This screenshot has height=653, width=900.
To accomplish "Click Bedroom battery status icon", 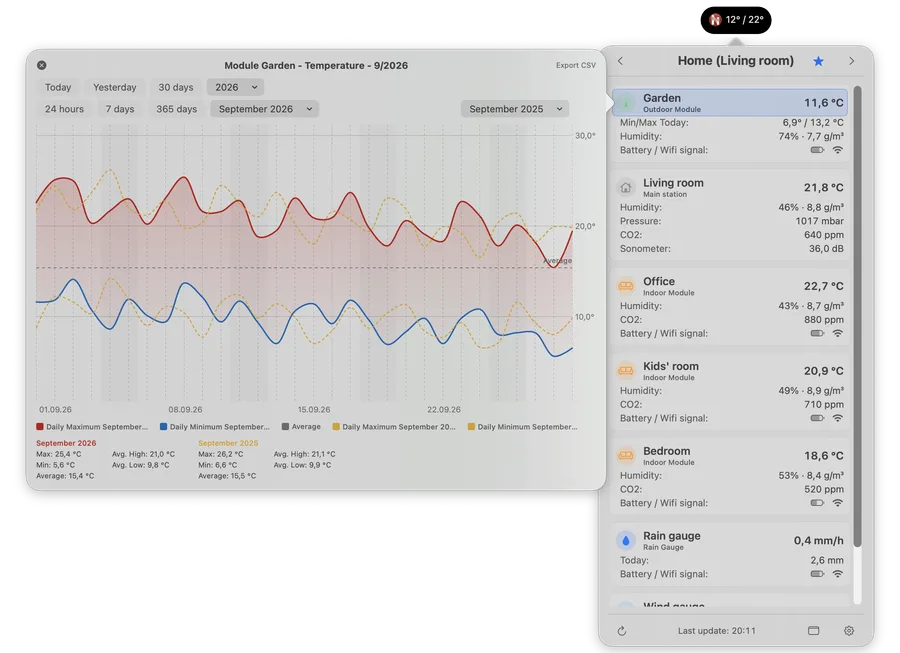I will 817,503.
